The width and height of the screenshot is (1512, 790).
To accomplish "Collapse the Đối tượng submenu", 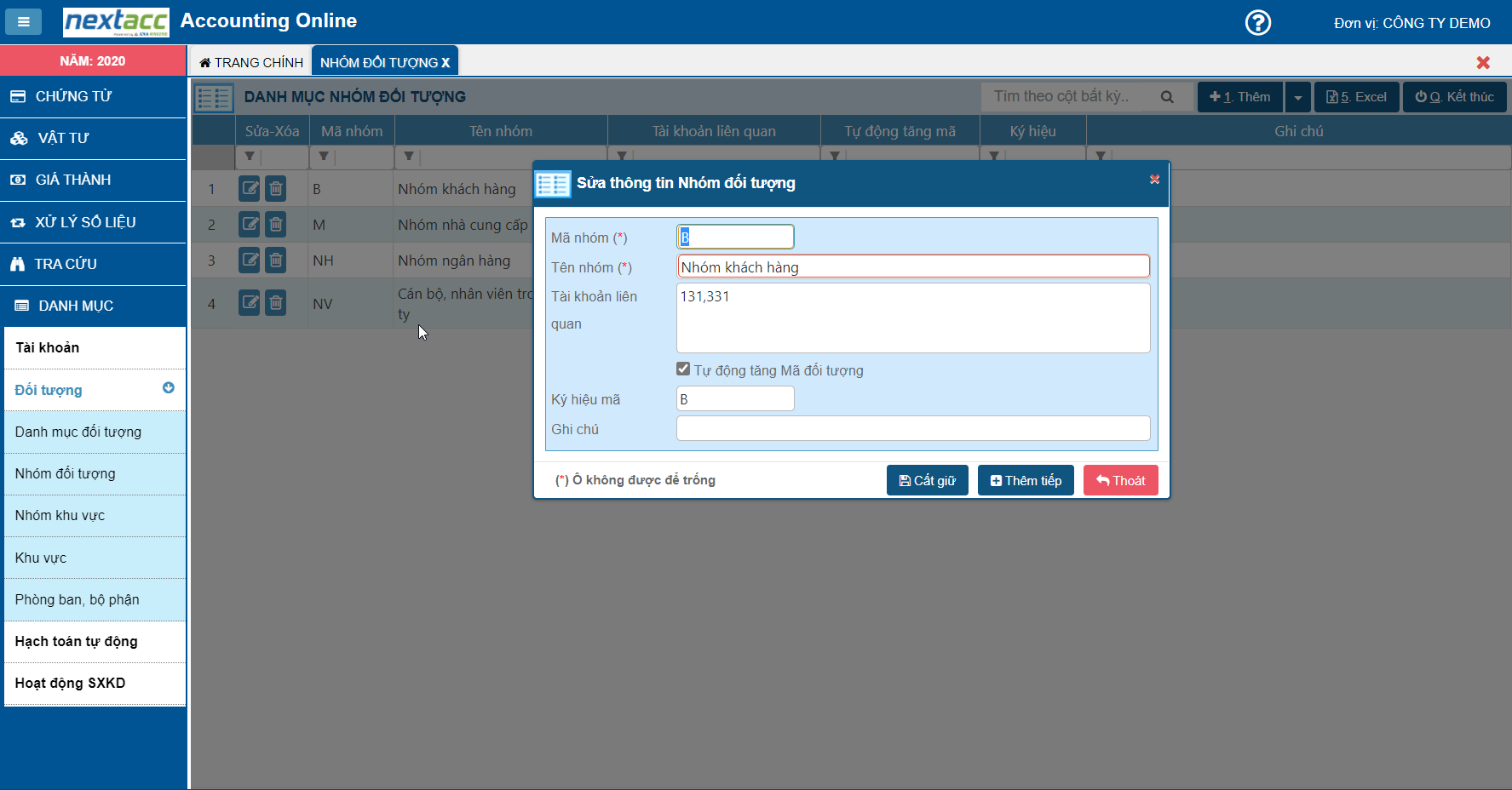I will [168, 388].
